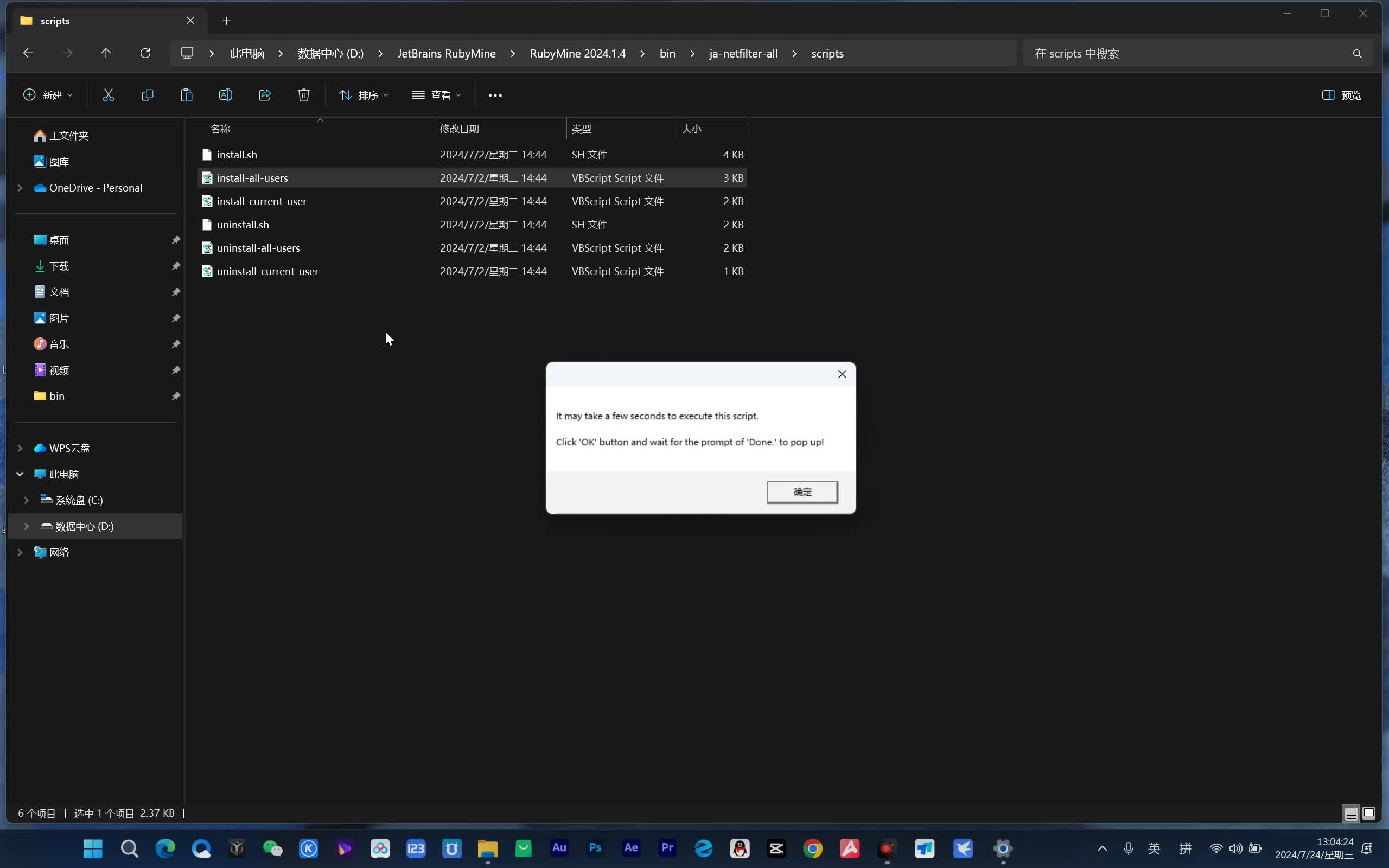Open a new tab with plus button
Screen dimensions: 1389x868
[x=226, y=21]
